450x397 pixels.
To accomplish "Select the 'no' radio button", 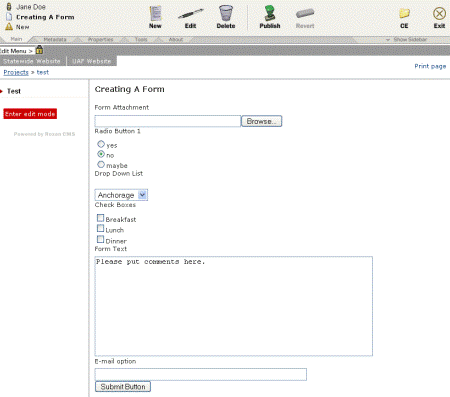I will click(101, 154).
